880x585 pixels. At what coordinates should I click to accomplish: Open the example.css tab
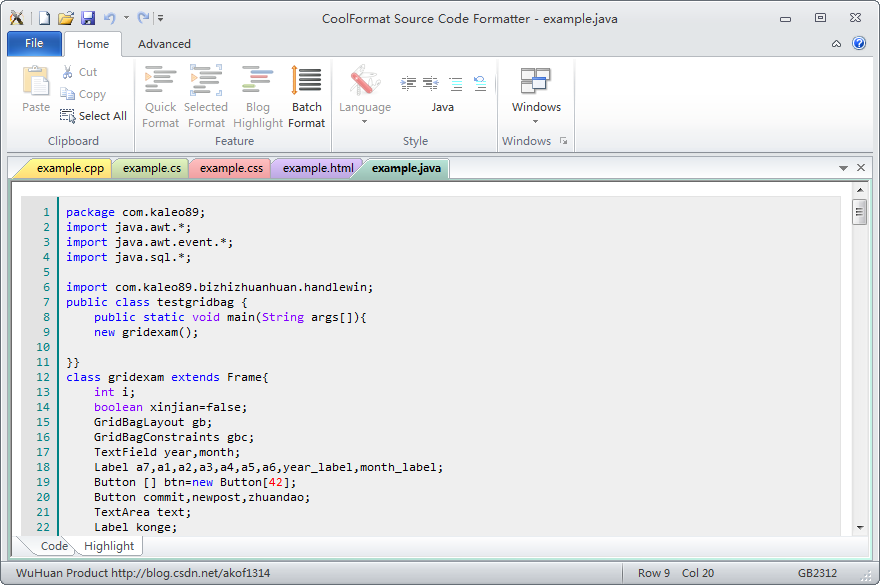(229, 168)
